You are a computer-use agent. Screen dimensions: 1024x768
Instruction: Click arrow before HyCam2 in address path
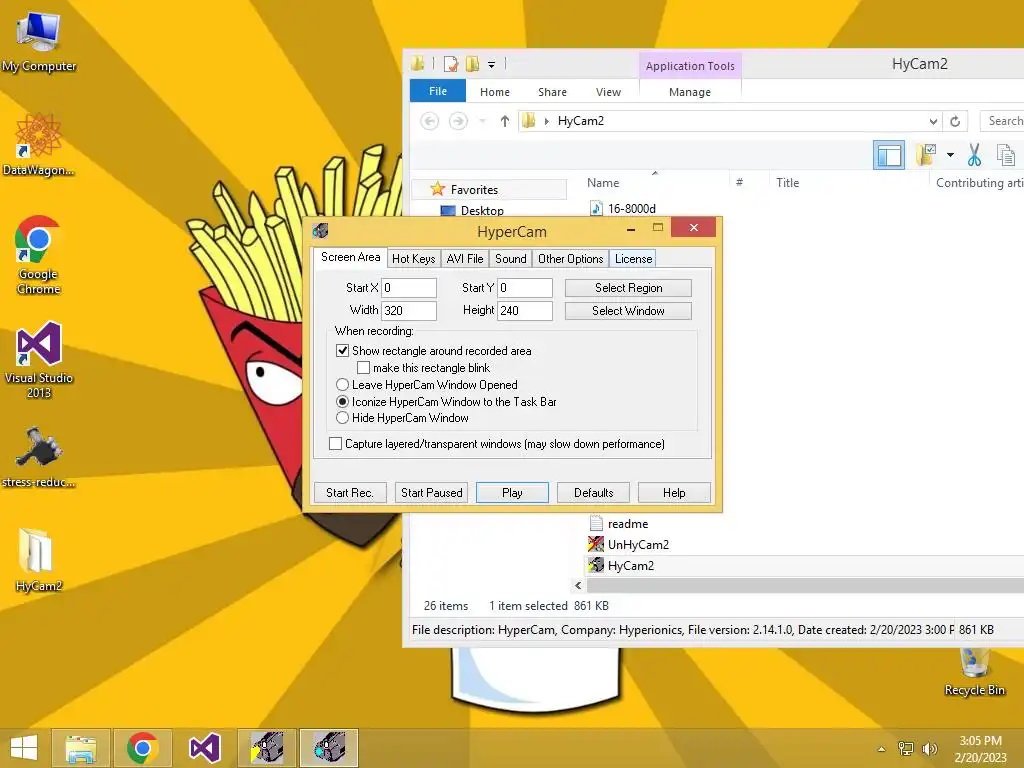point(547,121)
